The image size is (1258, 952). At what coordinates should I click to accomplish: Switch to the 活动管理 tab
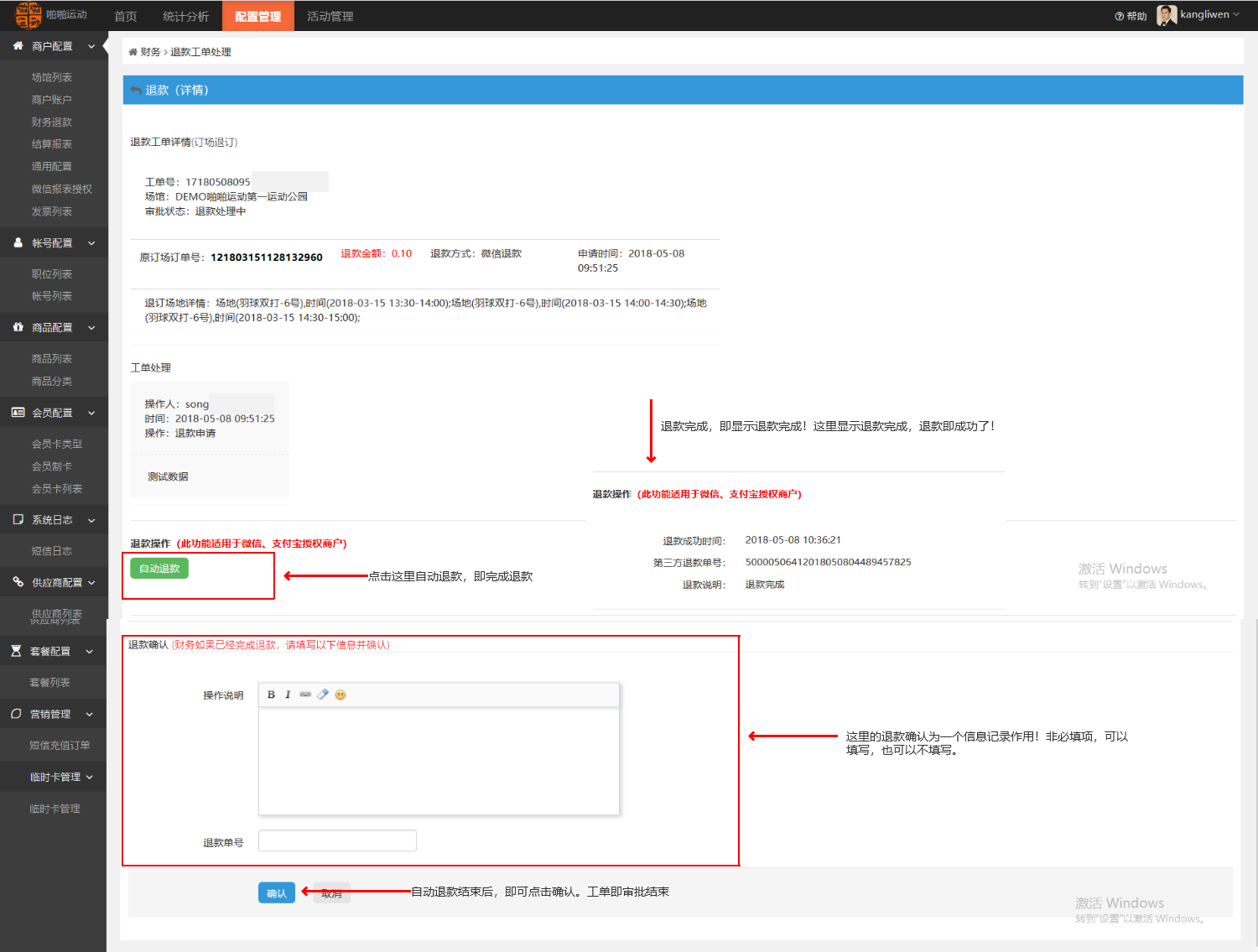pos(330,16)
